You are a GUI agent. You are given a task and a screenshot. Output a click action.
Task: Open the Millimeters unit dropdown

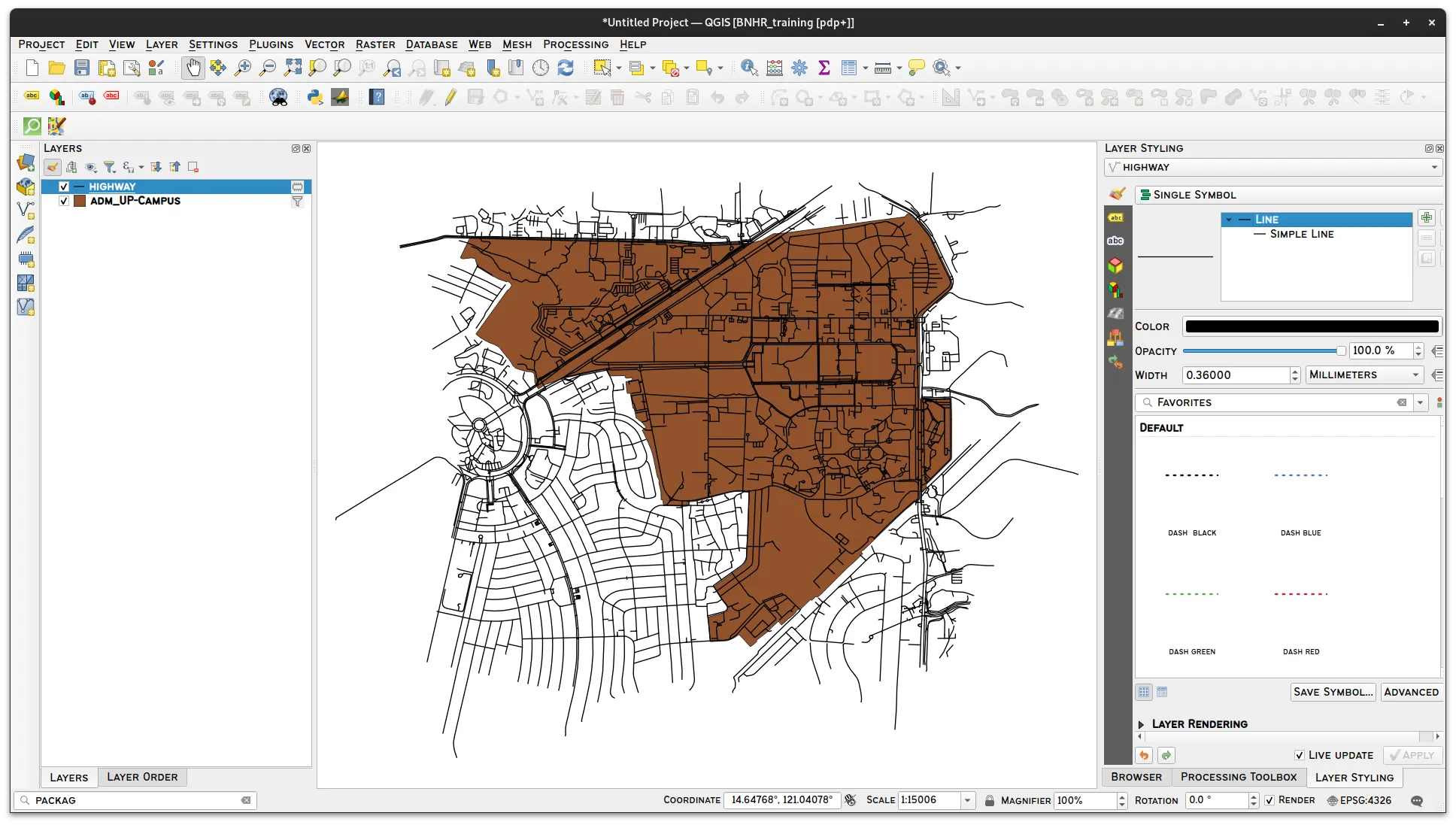coord(1364,375)
